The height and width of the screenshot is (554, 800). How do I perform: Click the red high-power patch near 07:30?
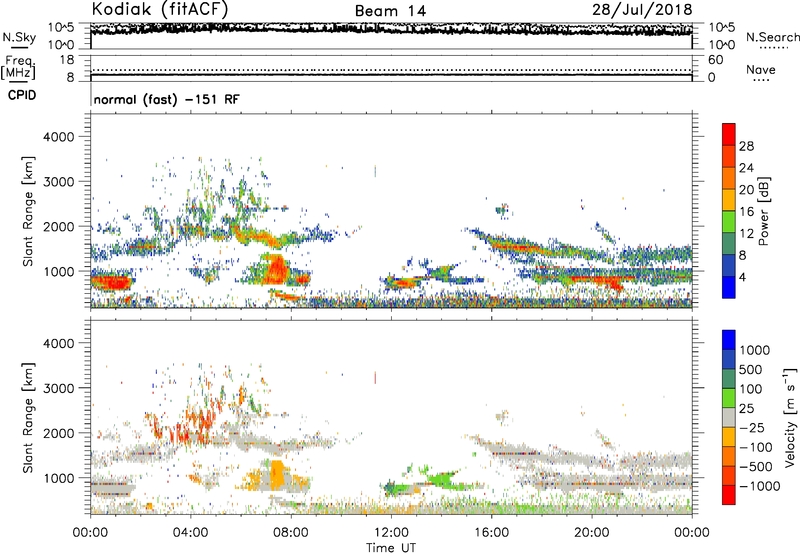[x=276, y=268]
